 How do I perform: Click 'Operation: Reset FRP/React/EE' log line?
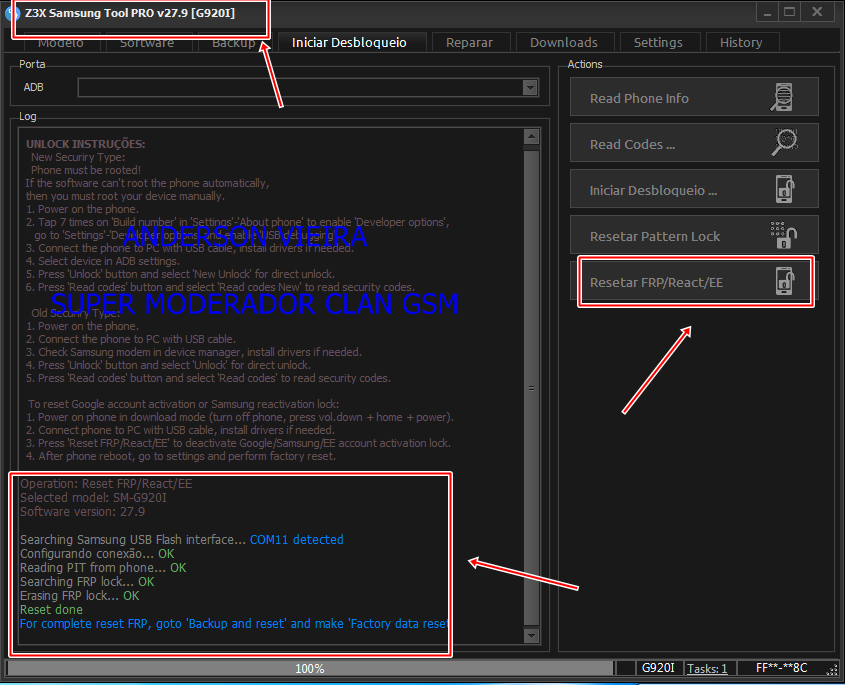coord(106,483)
